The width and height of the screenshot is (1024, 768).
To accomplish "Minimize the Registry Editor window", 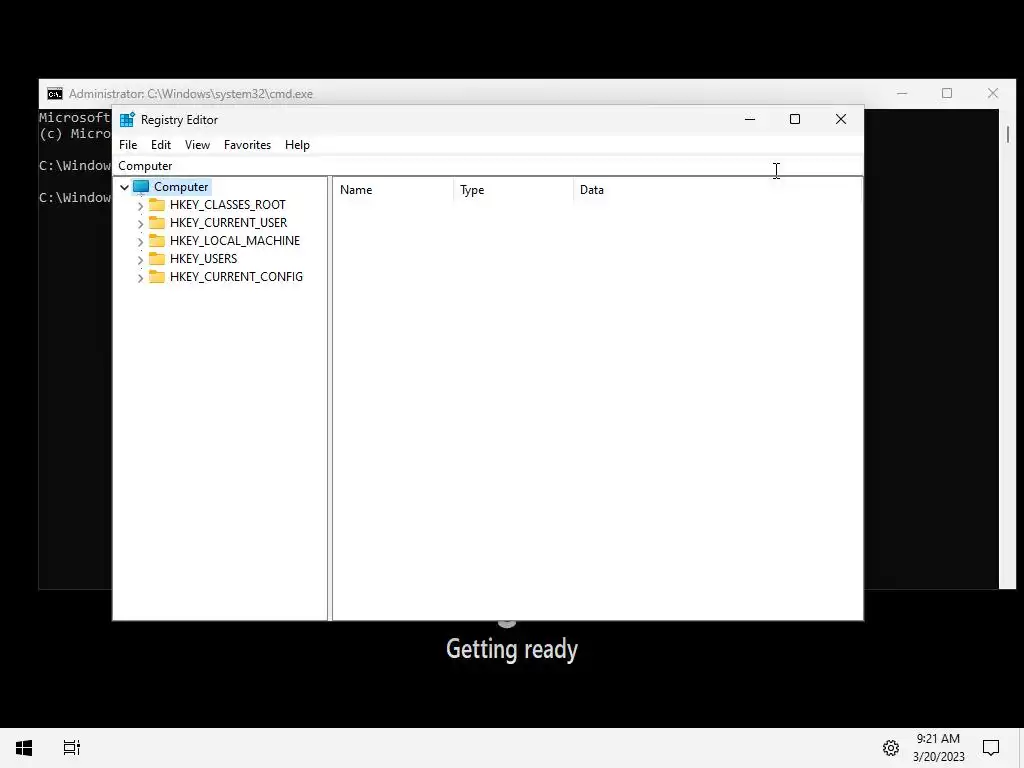I will [x=750, y=119].
